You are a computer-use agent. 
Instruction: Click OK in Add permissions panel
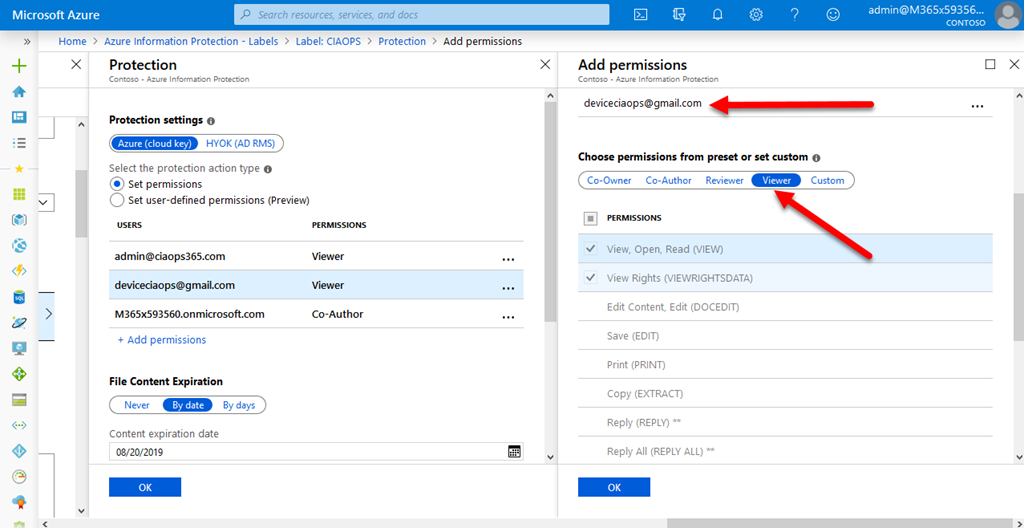(613, 487)
